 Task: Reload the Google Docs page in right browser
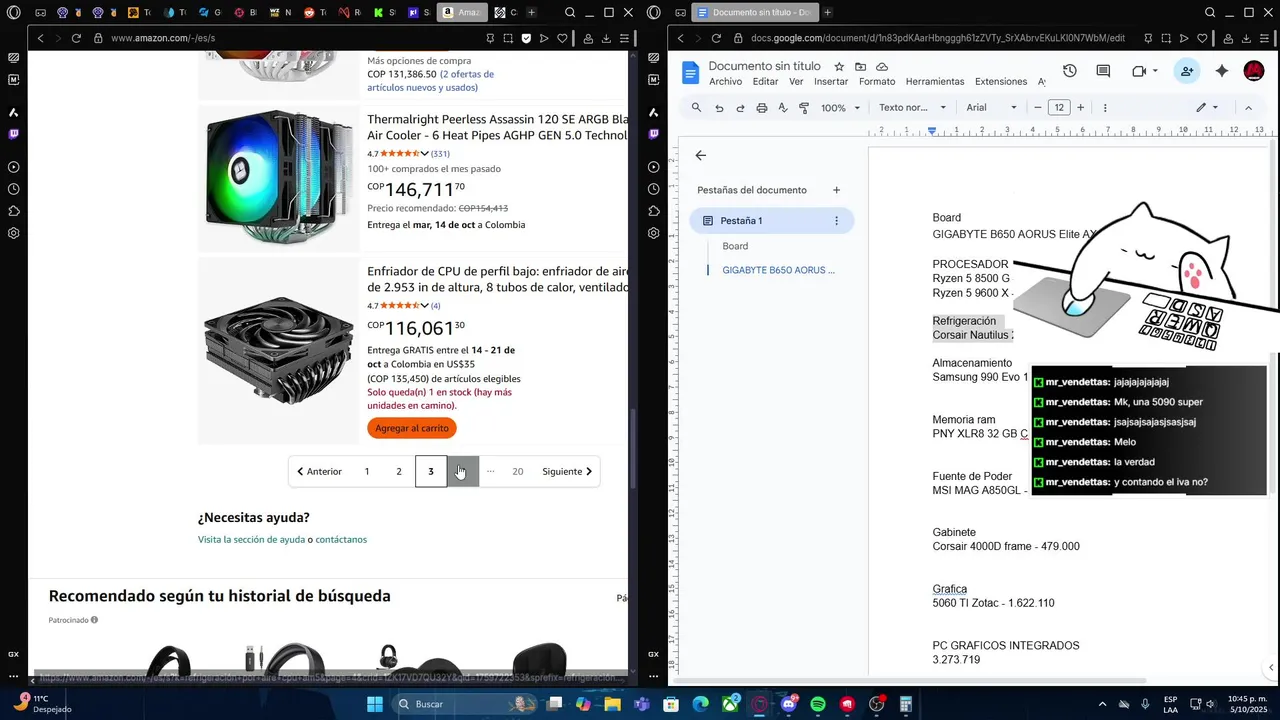[716, 38]
